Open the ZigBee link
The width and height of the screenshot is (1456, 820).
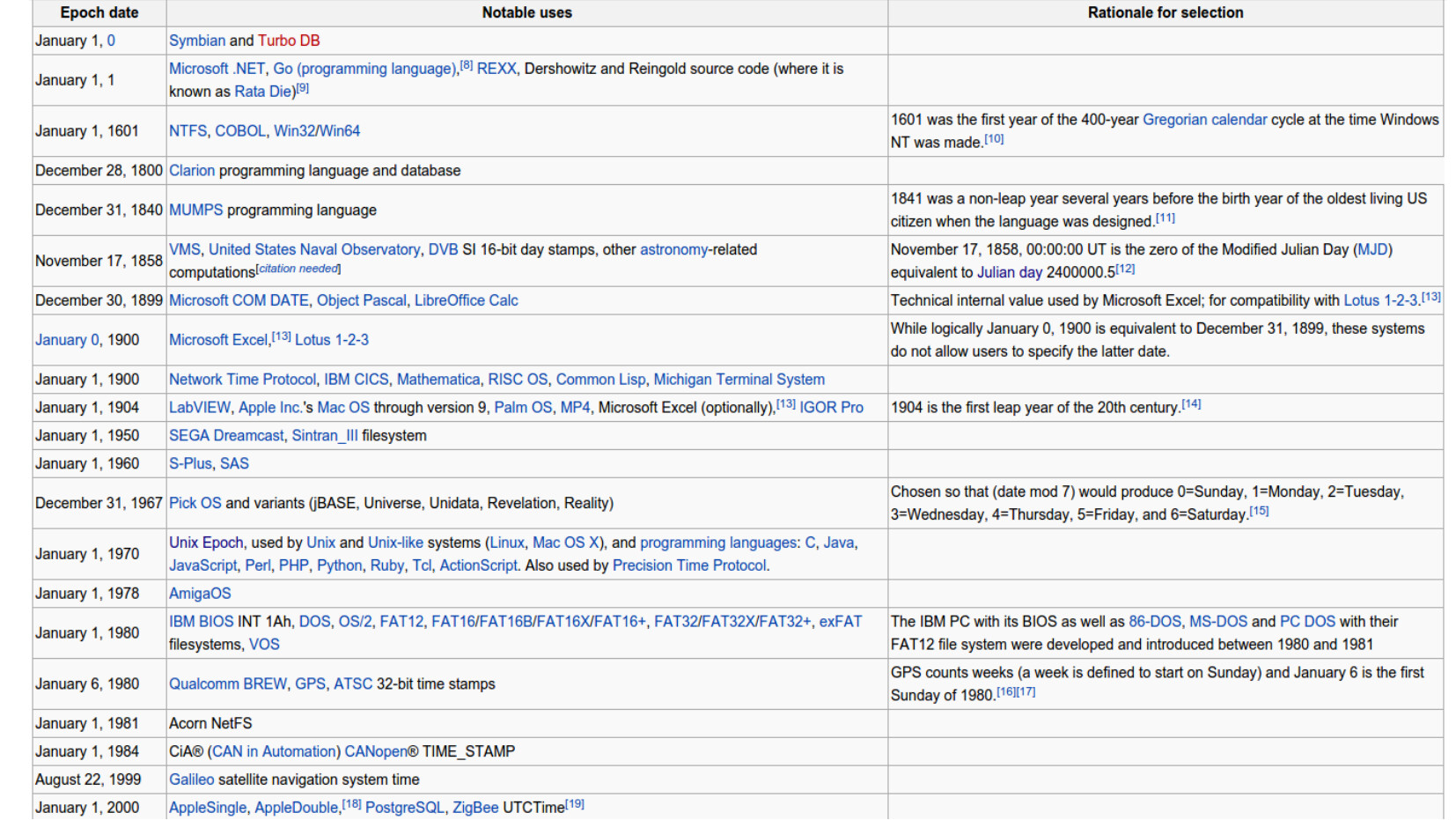475,809
